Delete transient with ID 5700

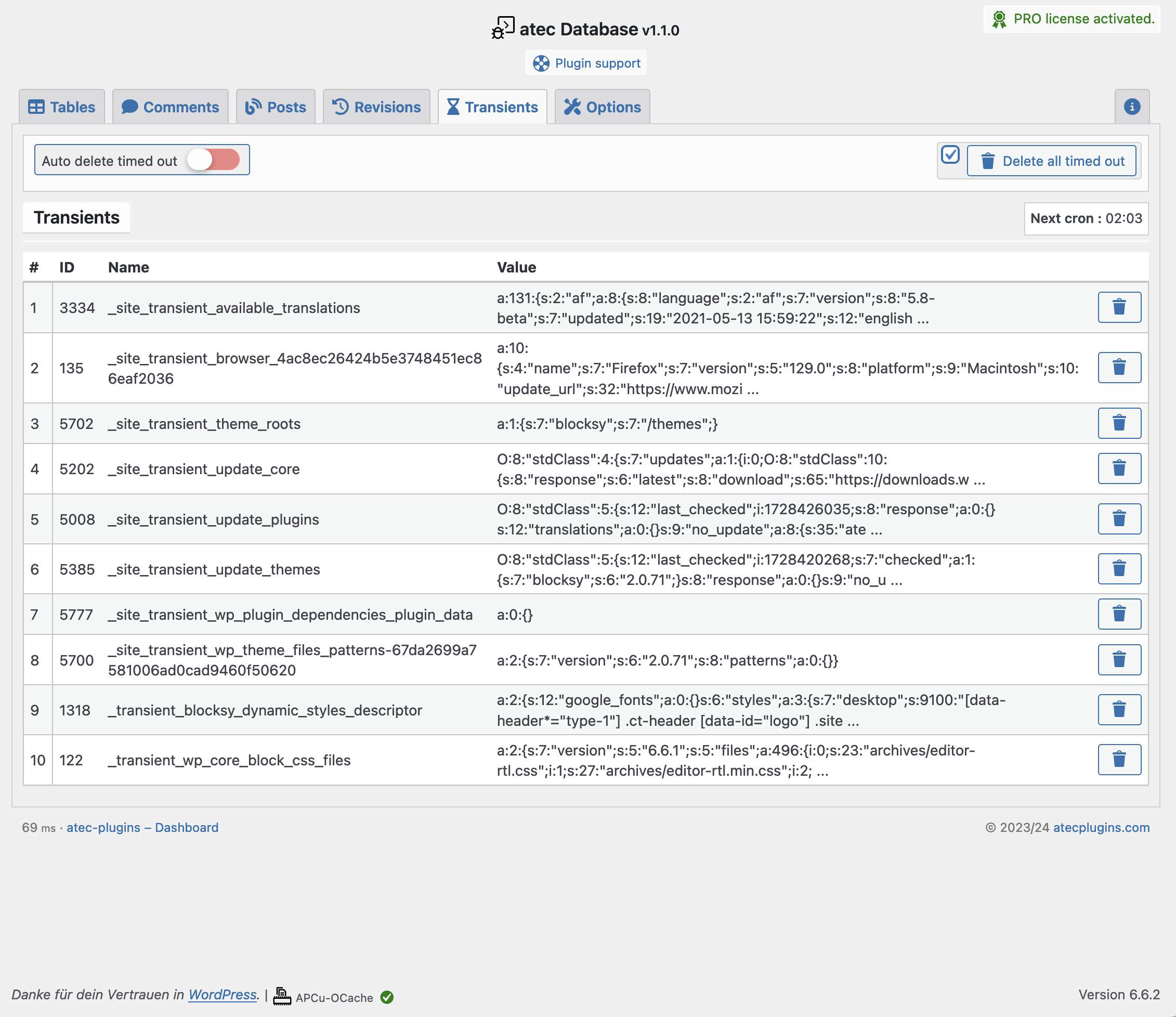tap(1119, 659)
